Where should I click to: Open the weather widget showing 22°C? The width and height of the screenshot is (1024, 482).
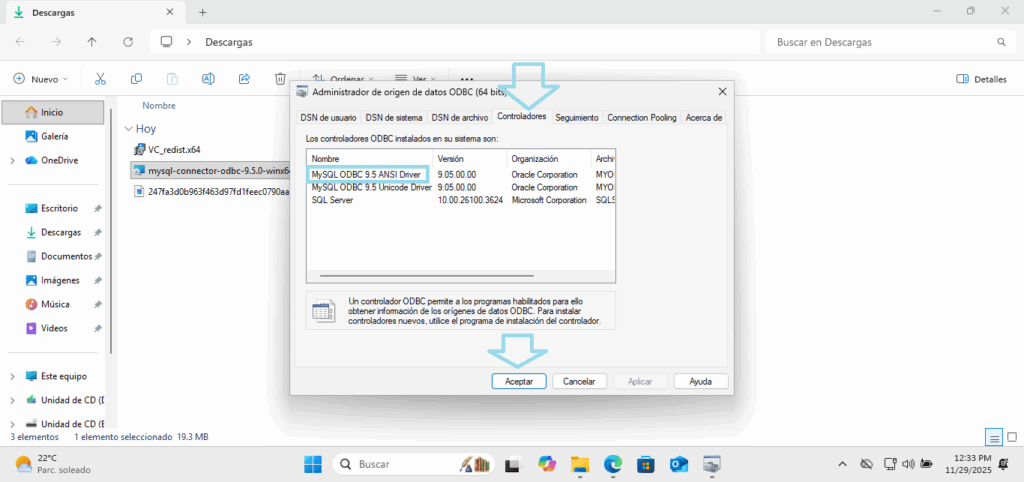[54, 464]
